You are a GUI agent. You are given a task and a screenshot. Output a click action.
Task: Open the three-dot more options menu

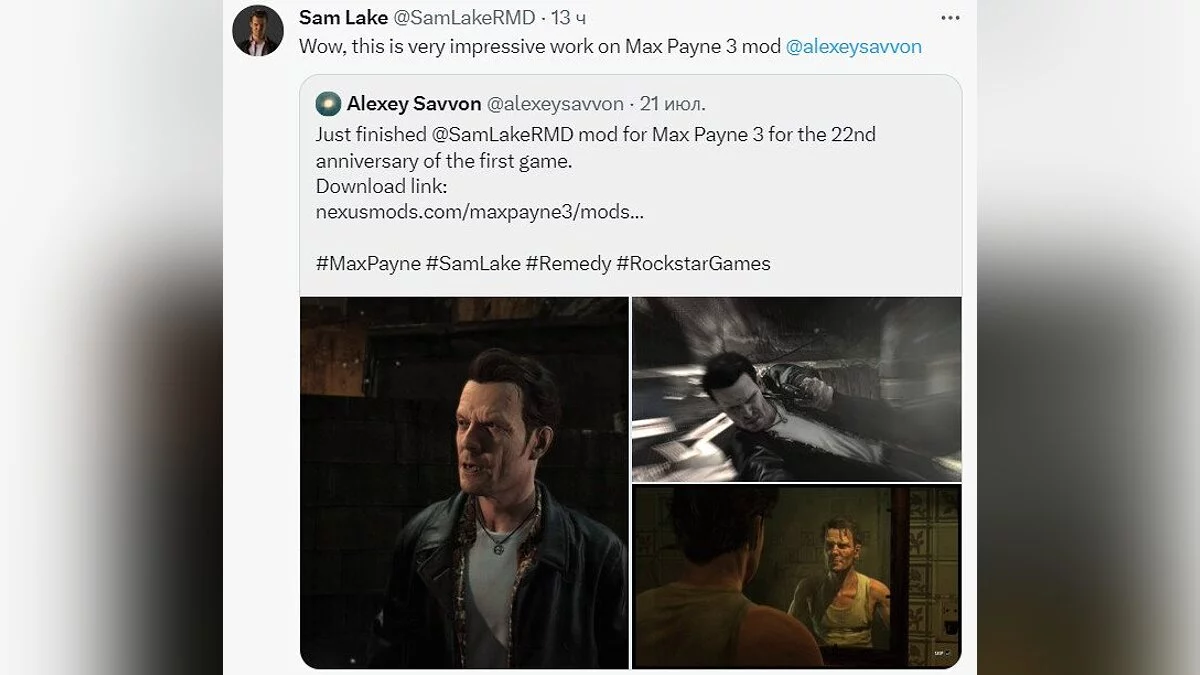pos(950,18)
